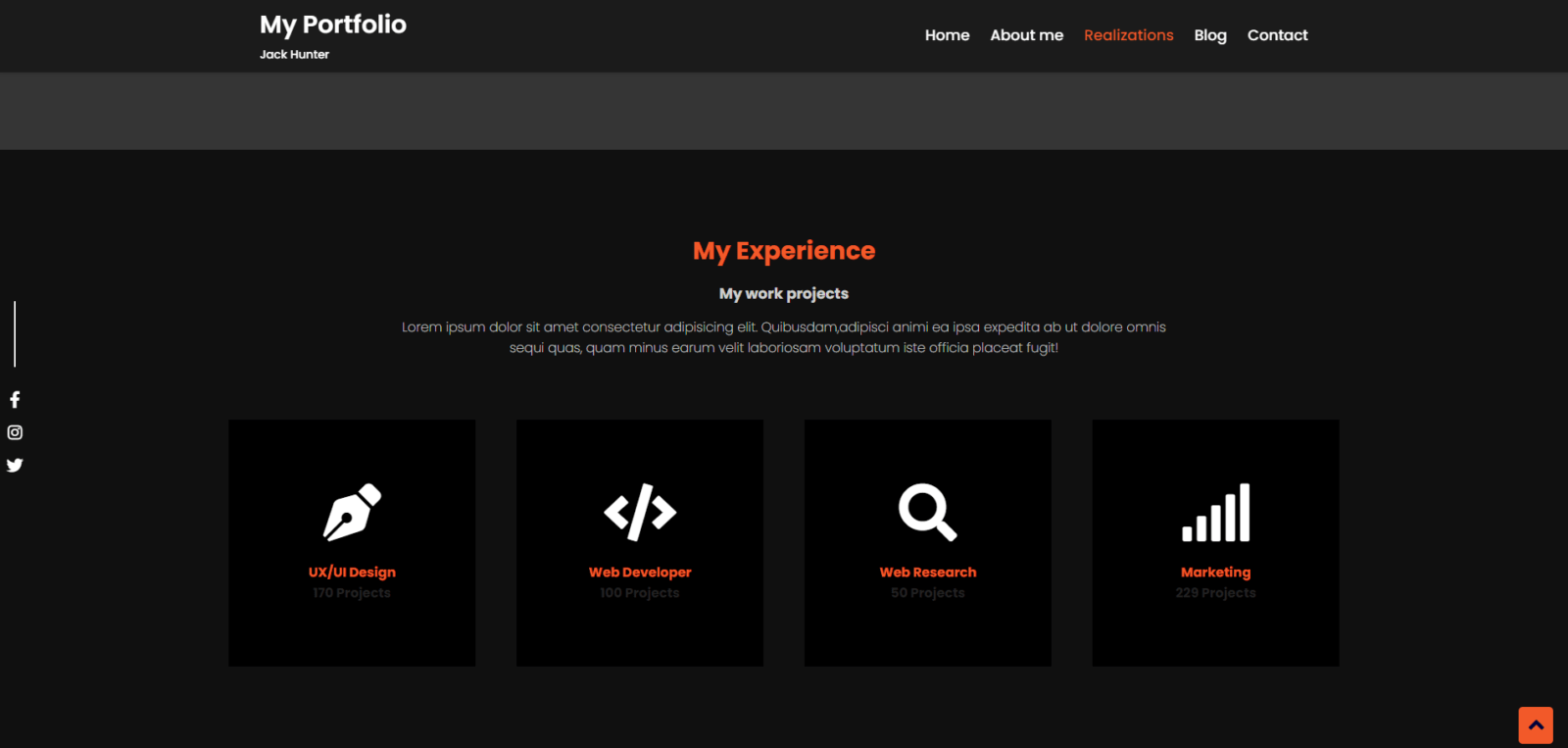The image size is (1568, 748).
Task: Navigate to the Blog section
Action: click(x=1210, y=35)
